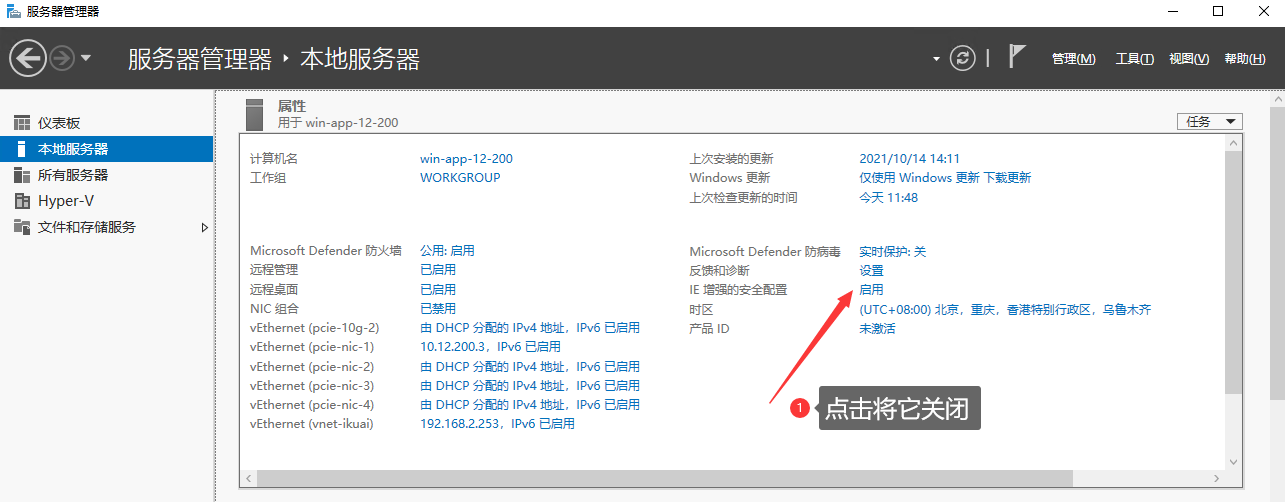Viewport: 1285px width, 502px height.
Task: Click 已启用 next to 远程管理
Action: [438, 270]
